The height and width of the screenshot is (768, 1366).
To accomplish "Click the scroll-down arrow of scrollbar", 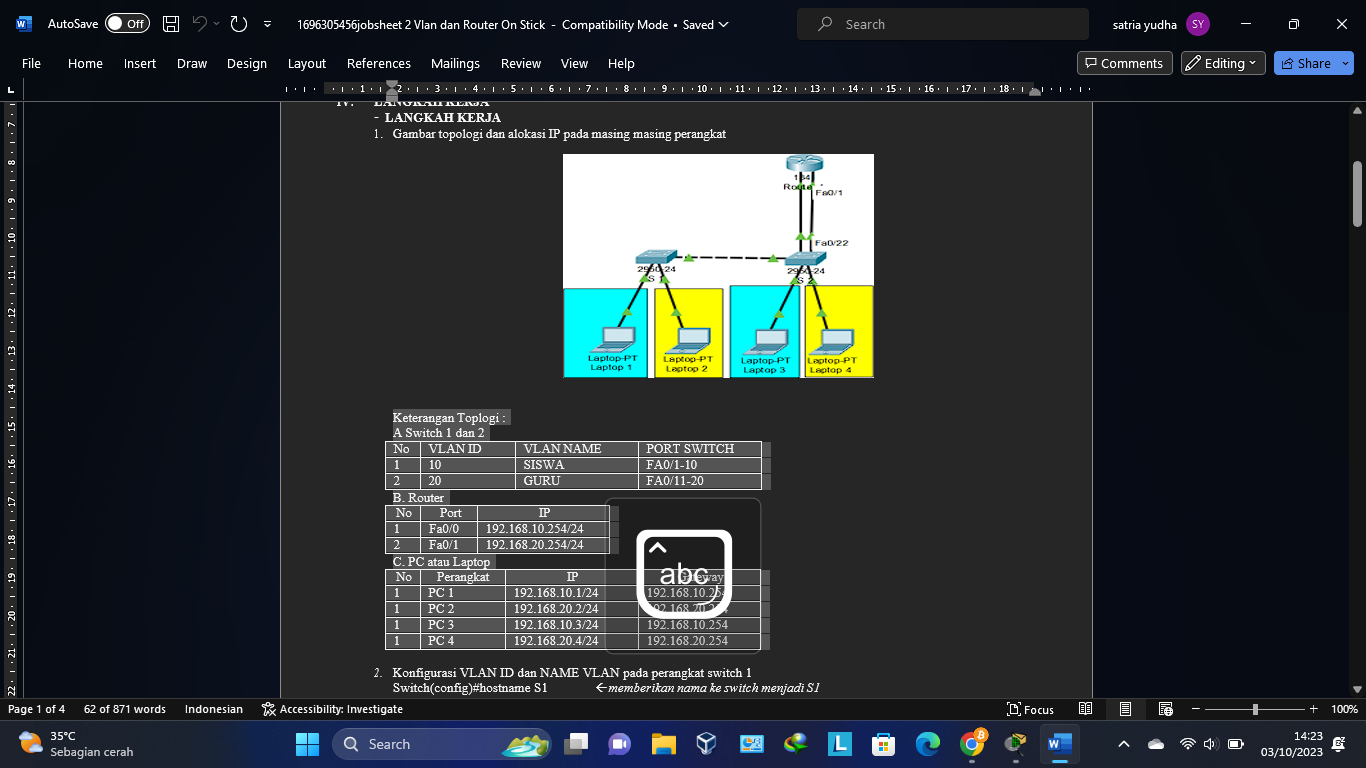I will coord(1357,688).
